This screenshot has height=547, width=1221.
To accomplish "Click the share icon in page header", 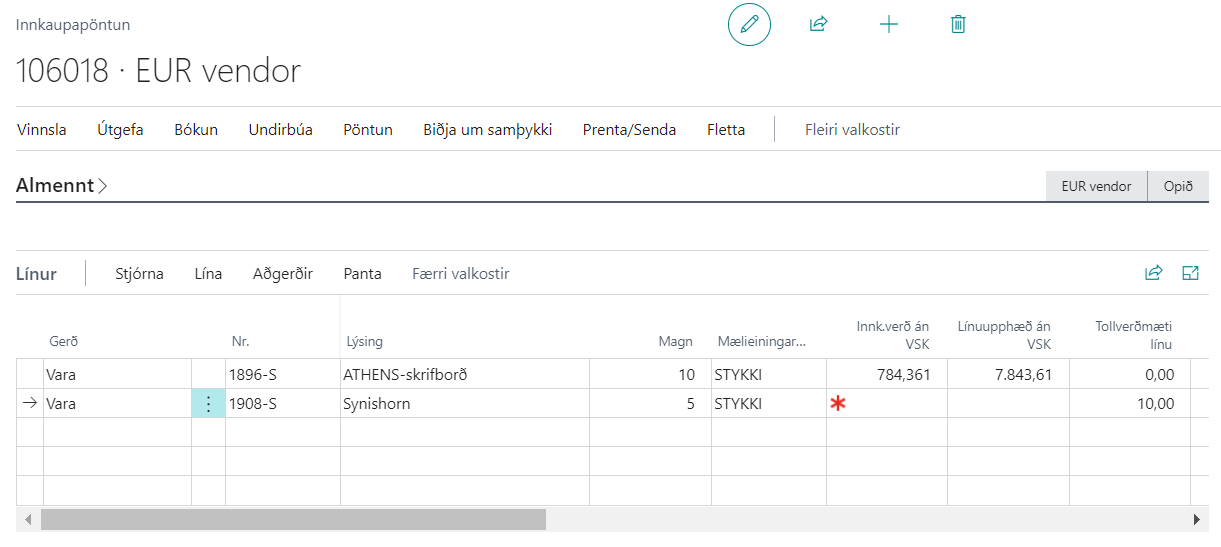I will click(818, 25).
